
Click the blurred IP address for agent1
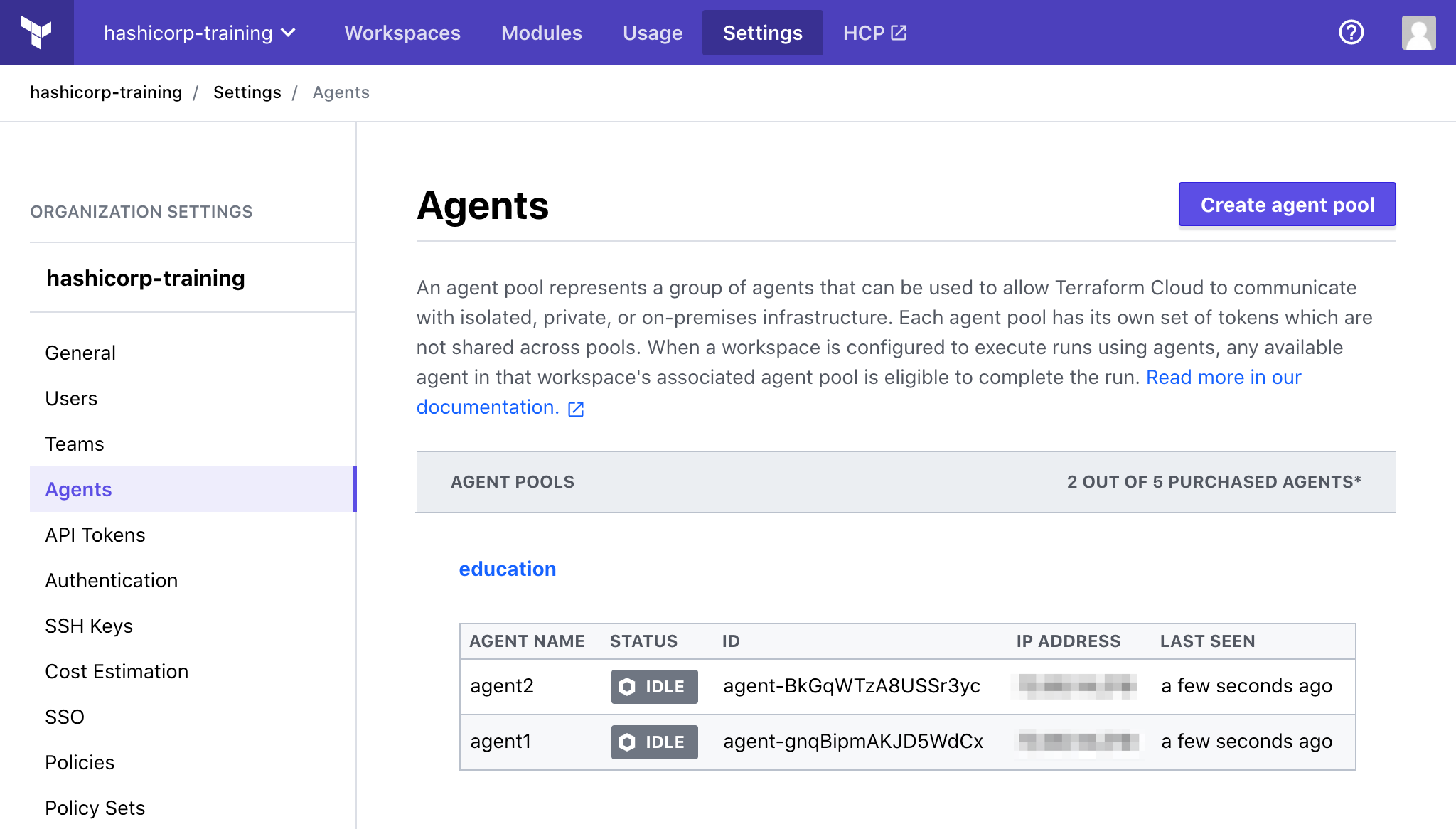click(x=1078, y=742)
